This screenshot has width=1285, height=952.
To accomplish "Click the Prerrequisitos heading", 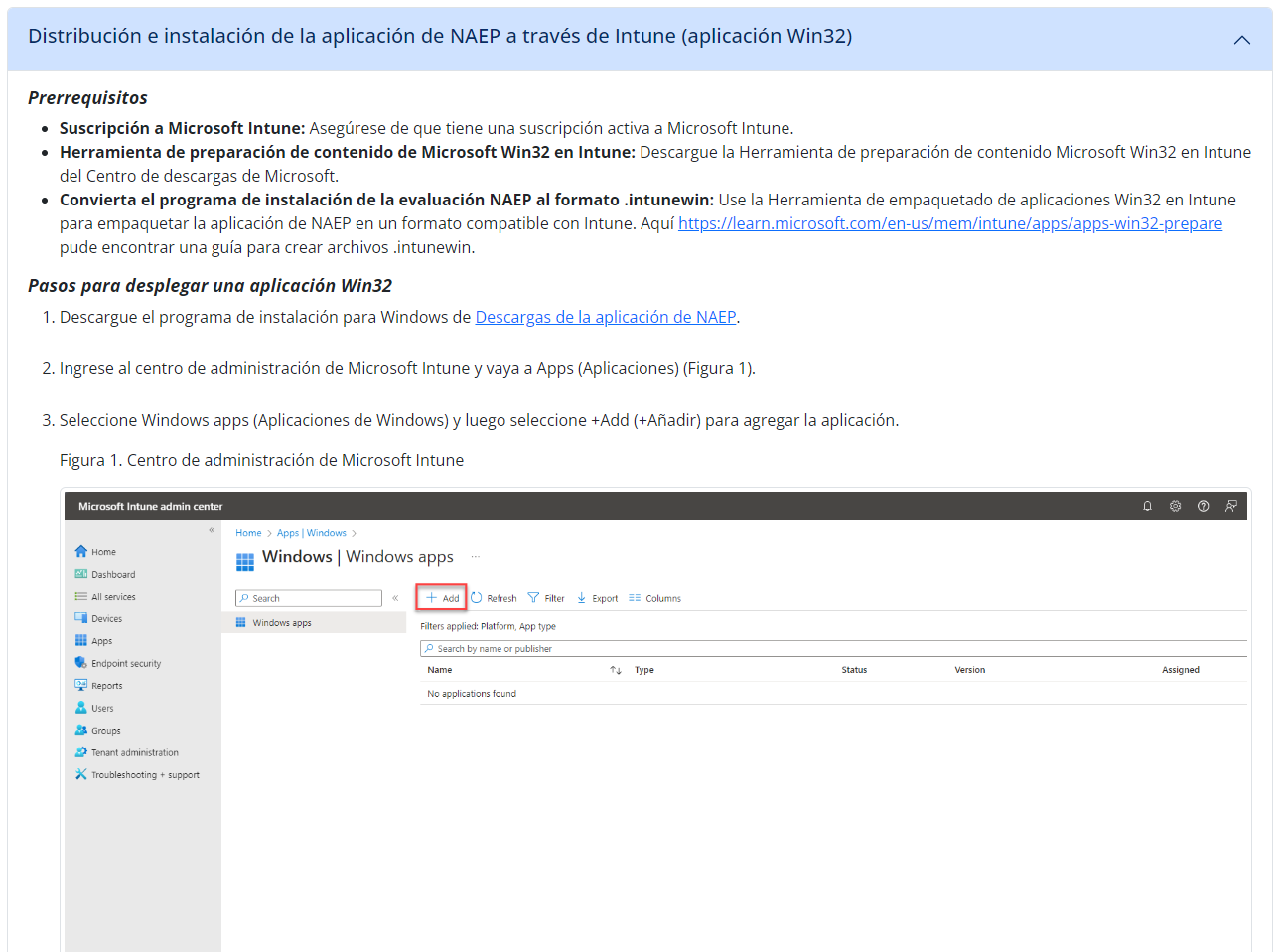I will 87,97.
